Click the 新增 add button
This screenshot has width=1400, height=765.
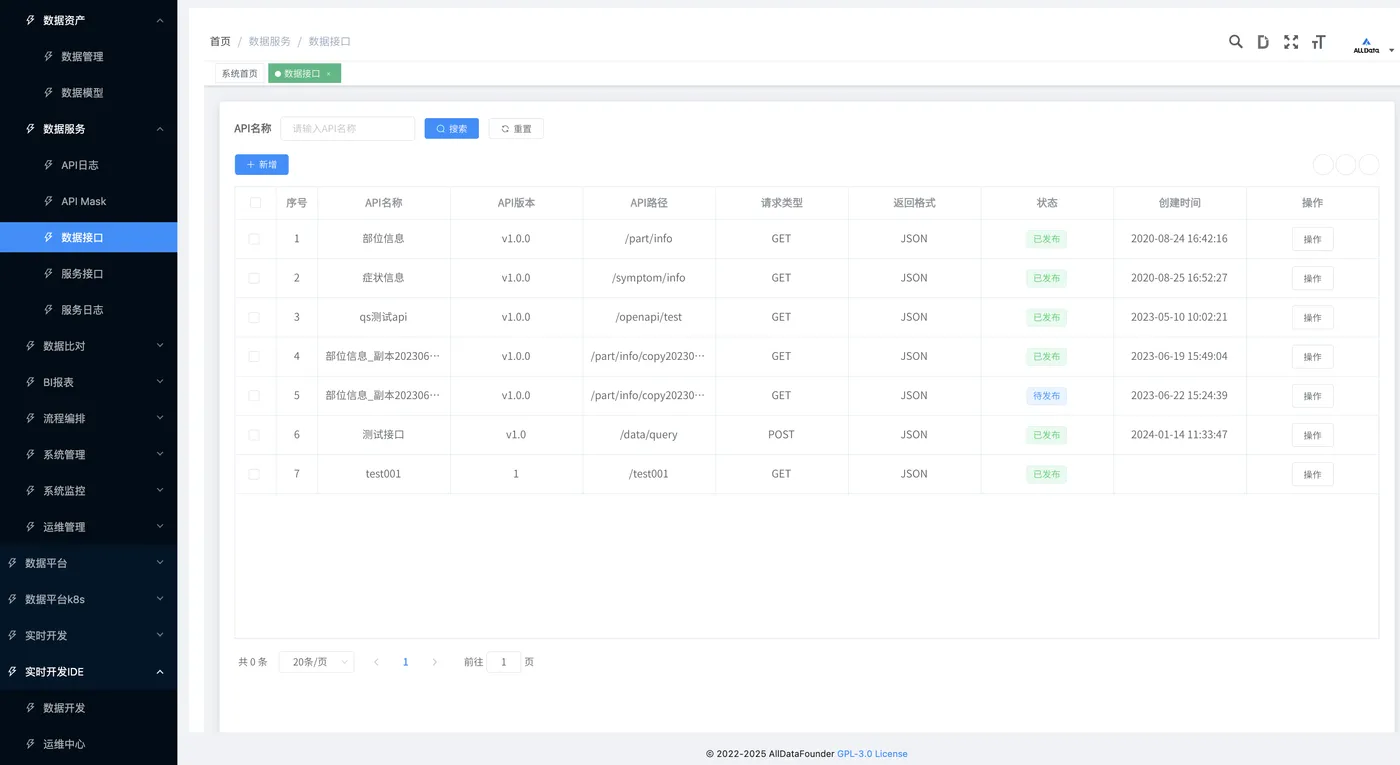click(x=261, y=165)
